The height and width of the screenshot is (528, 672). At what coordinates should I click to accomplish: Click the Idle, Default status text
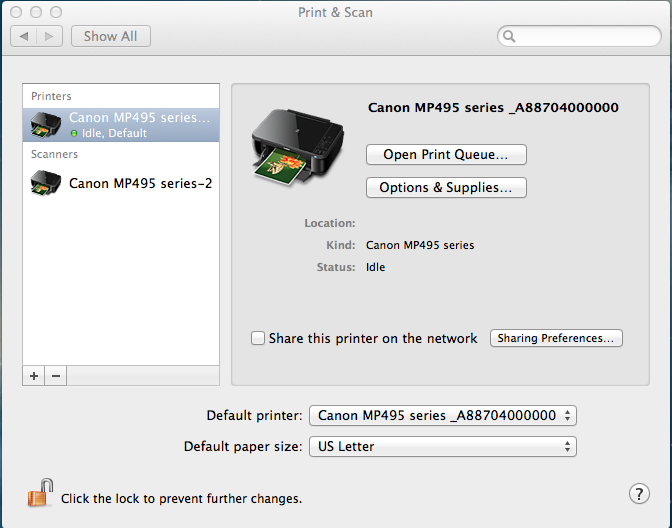[x=114, y=133]
